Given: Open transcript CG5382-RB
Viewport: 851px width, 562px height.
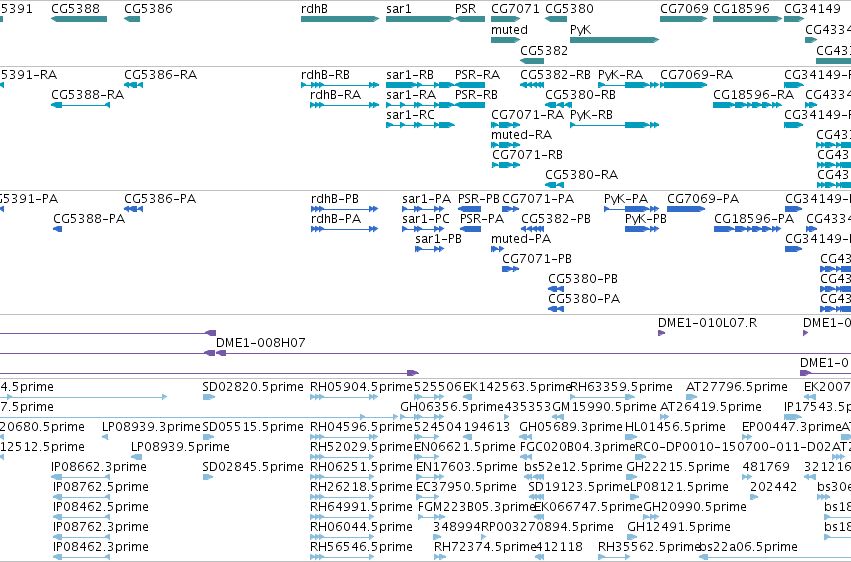Looking at the screenshot, I should [532, 85].
